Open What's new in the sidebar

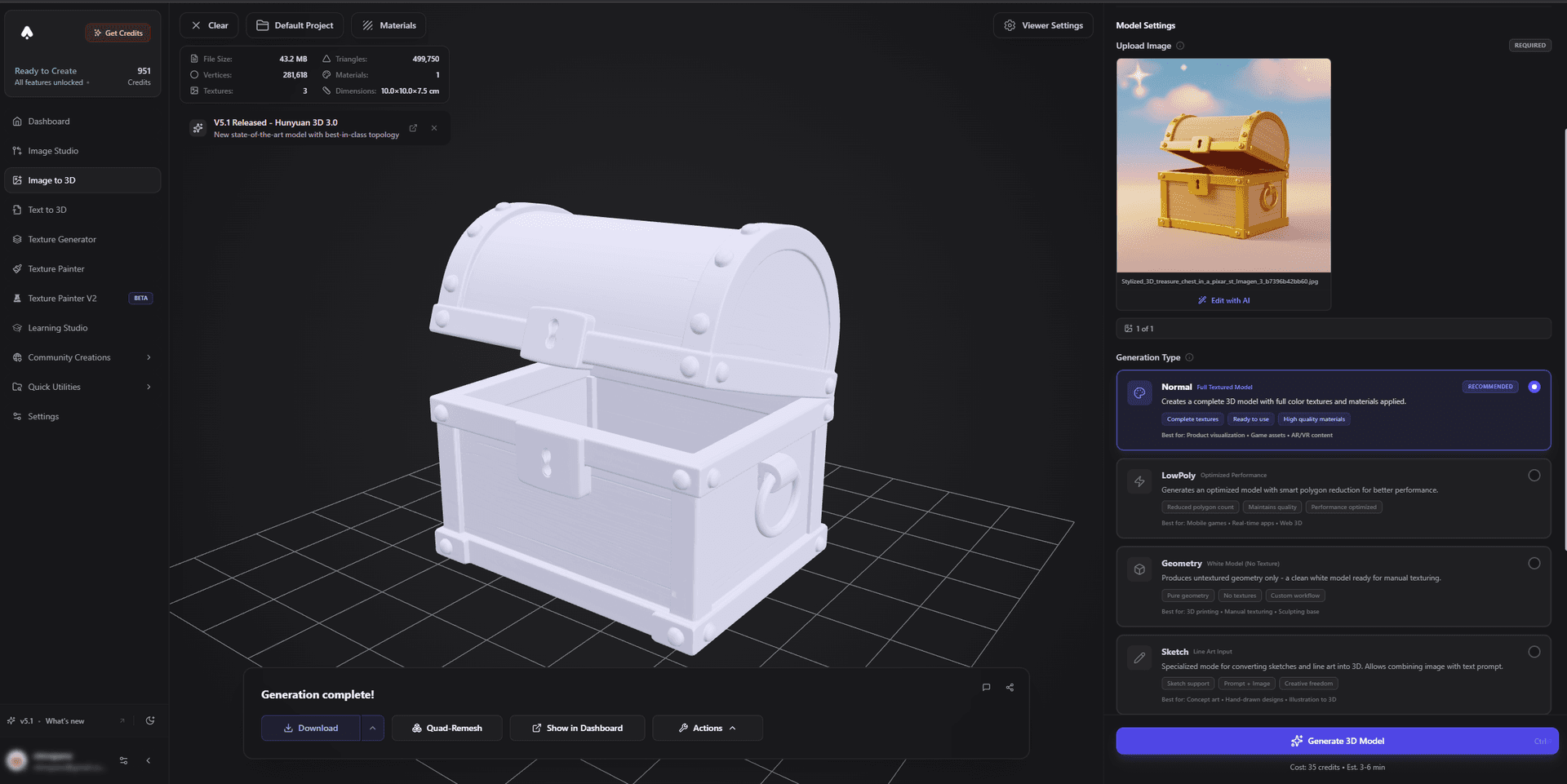point(64,721)
